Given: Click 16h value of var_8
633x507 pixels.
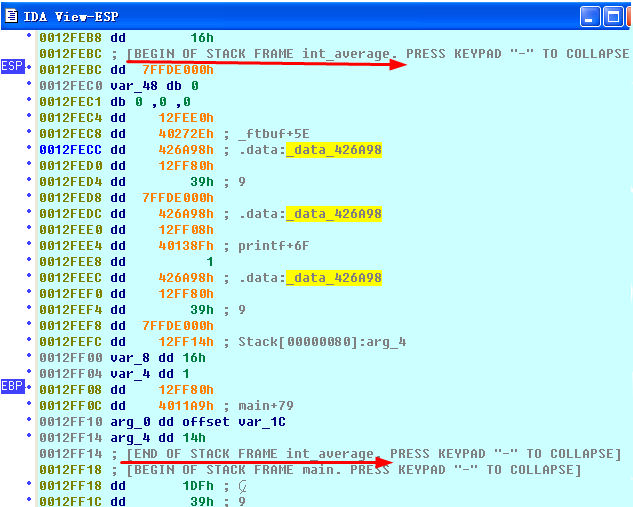Looking at the screenshot, I should coord(194,358).
